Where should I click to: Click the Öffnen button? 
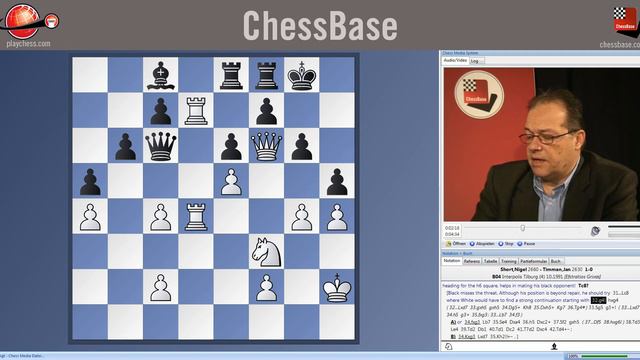[456, 244]
